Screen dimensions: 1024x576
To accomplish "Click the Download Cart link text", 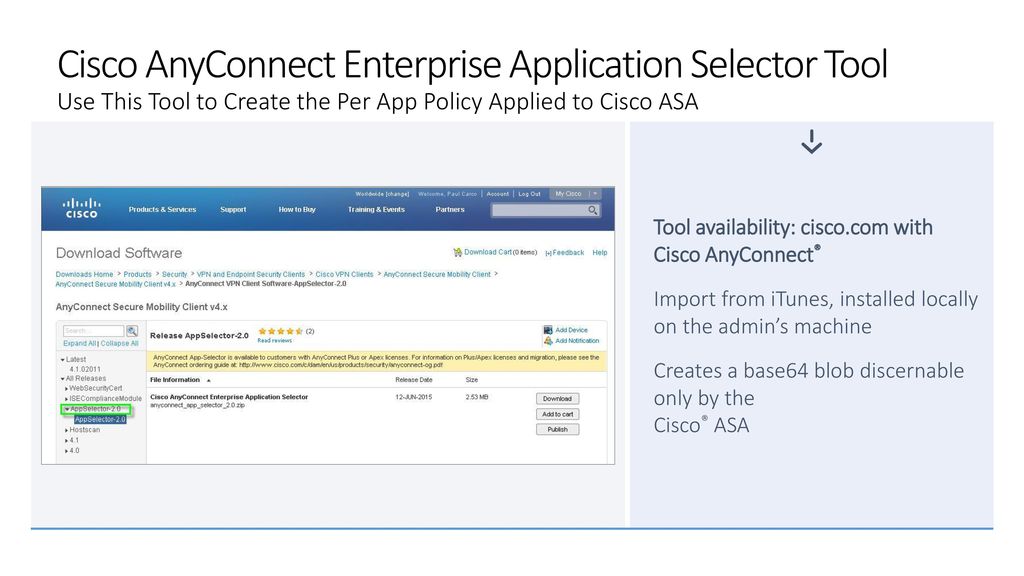I will point(488,252).
